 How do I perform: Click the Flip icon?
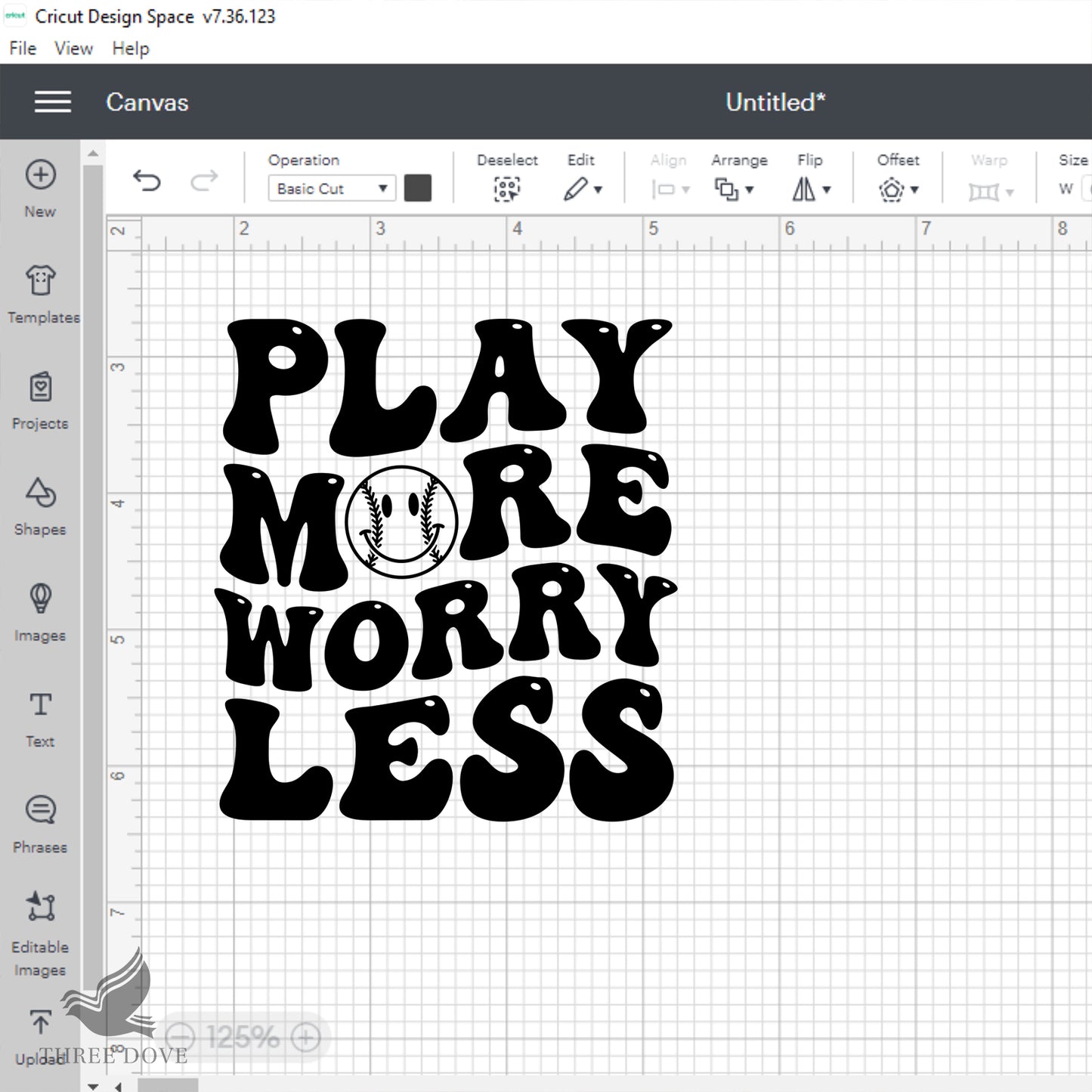[803, 189]
